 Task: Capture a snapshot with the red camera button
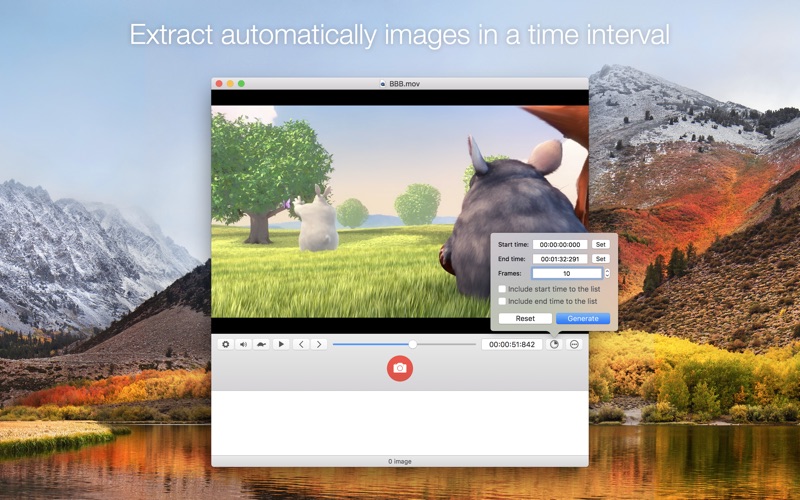point(400,368)
